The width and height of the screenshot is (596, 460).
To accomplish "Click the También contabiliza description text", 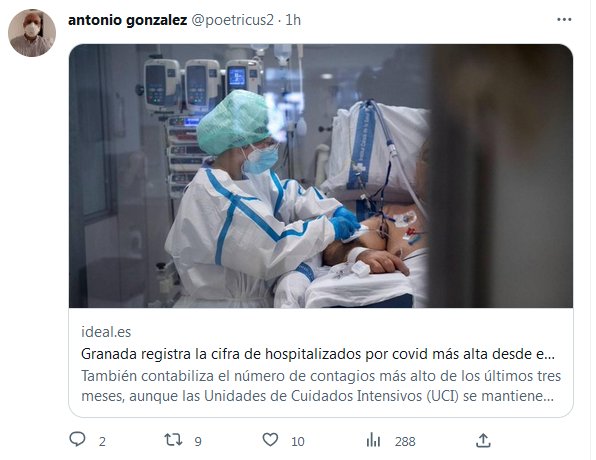I will point(321,376).
